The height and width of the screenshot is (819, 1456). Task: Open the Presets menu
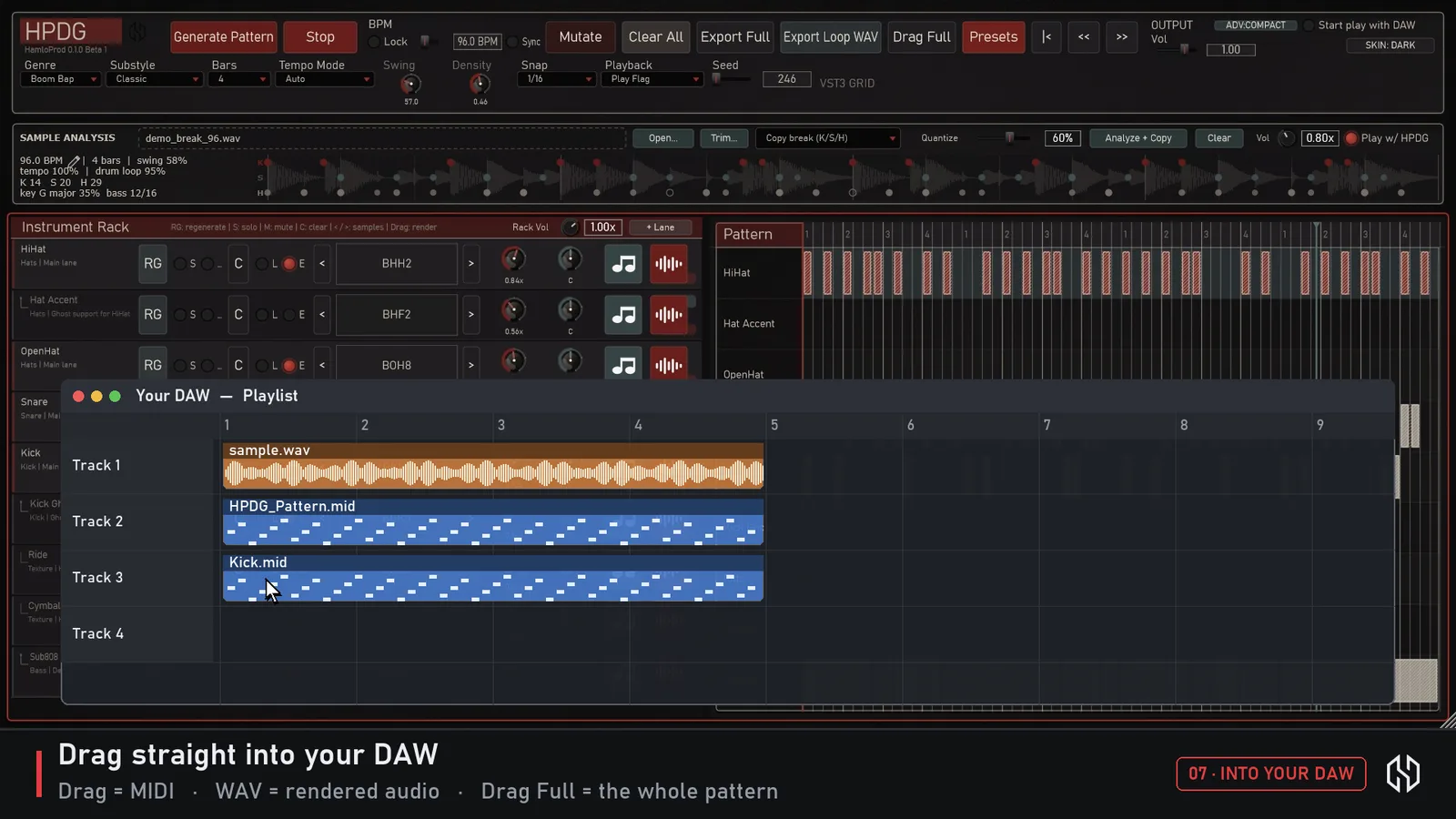(994, 37)
